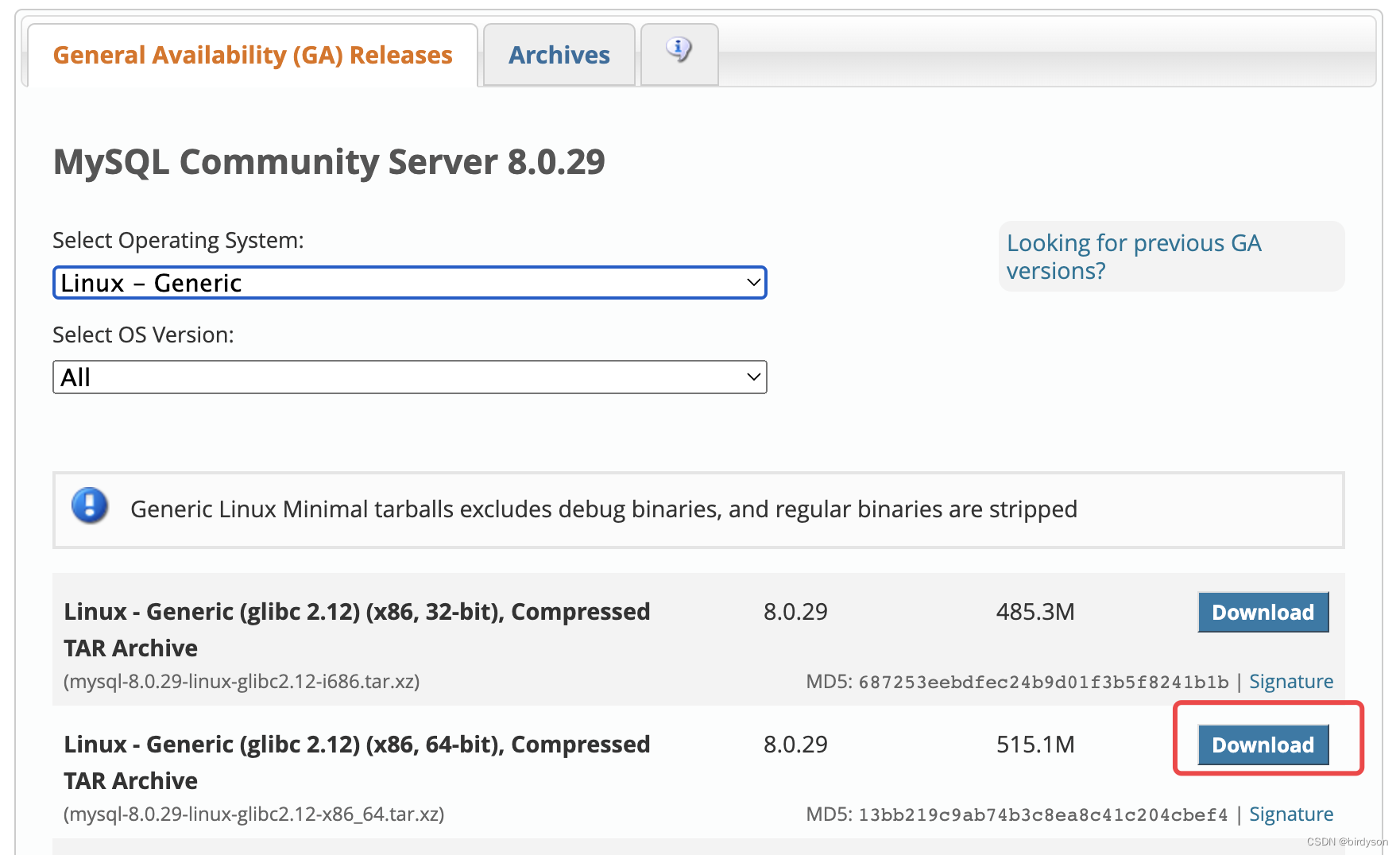Download the 32-bit Compressed TAR Archive
Screen dimensions: 1400x855
pos(1263,612)
